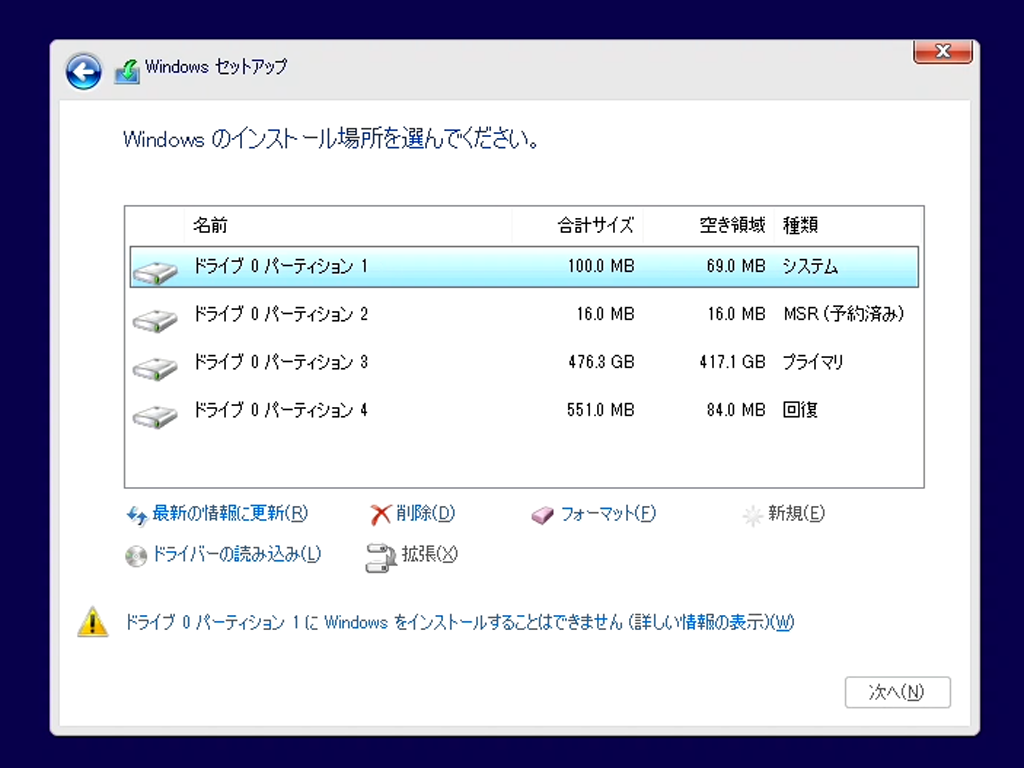
Task: Click the MSR (予約済み) type cell
Action: pyautogui.click(x=844, y=314)
